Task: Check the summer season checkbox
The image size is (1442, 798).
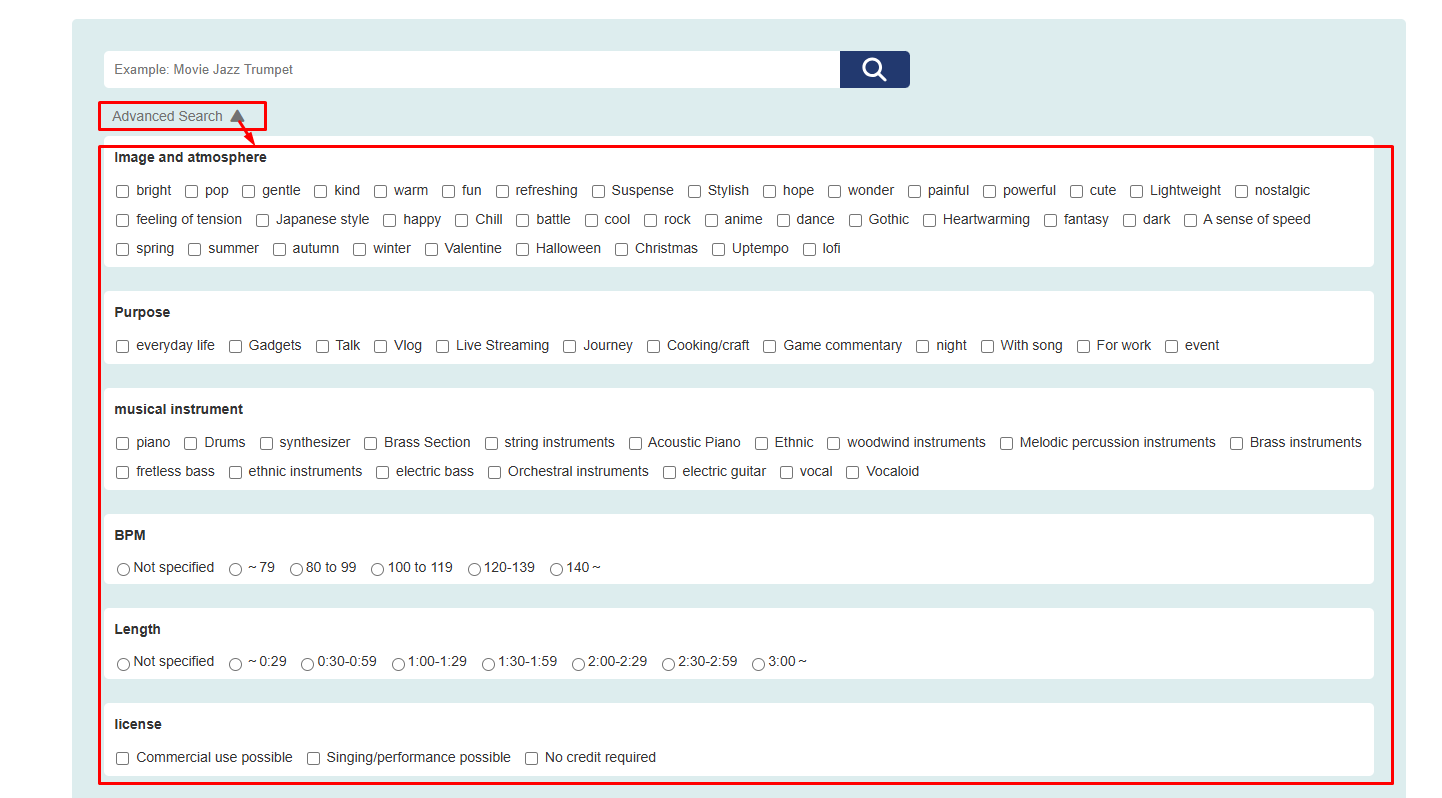Action: coord(195,249)
